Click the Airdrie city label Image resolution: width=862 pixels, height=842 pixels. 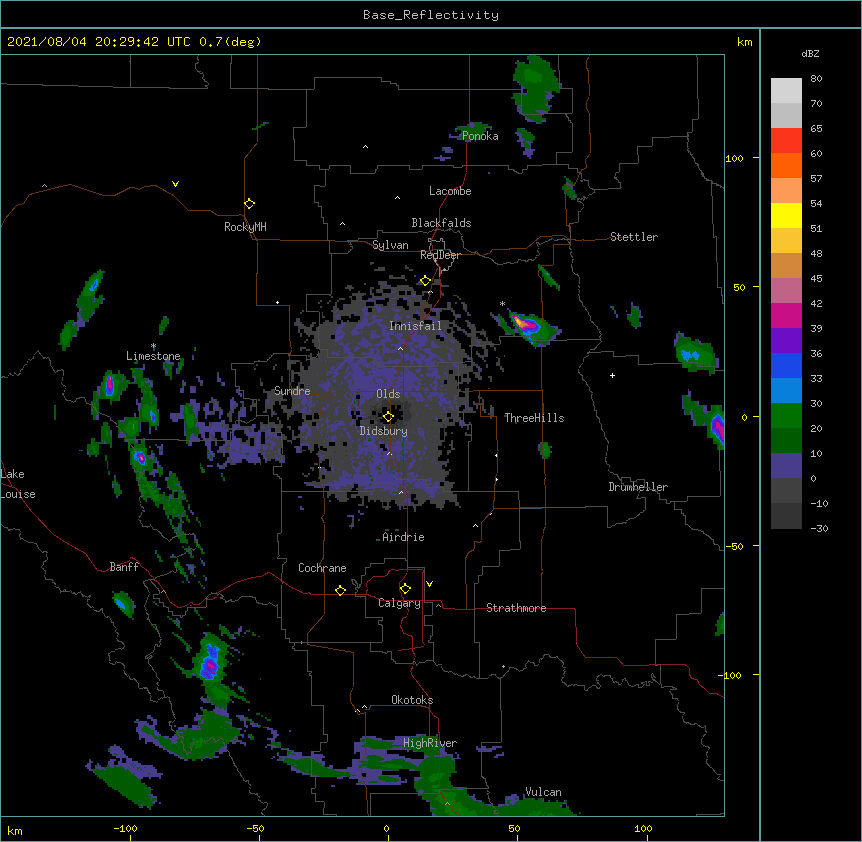tap(404, 537)
